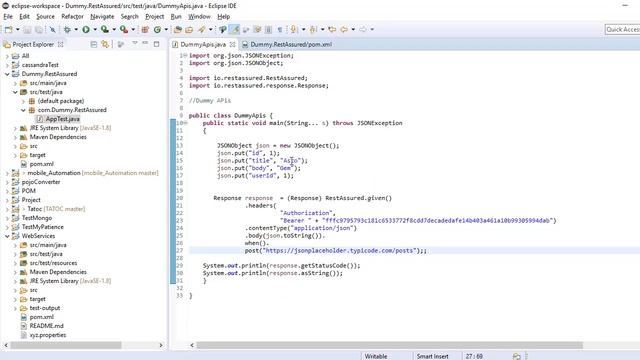
Task: Open the Debug dropdown arrow
Action: (76, 29)
